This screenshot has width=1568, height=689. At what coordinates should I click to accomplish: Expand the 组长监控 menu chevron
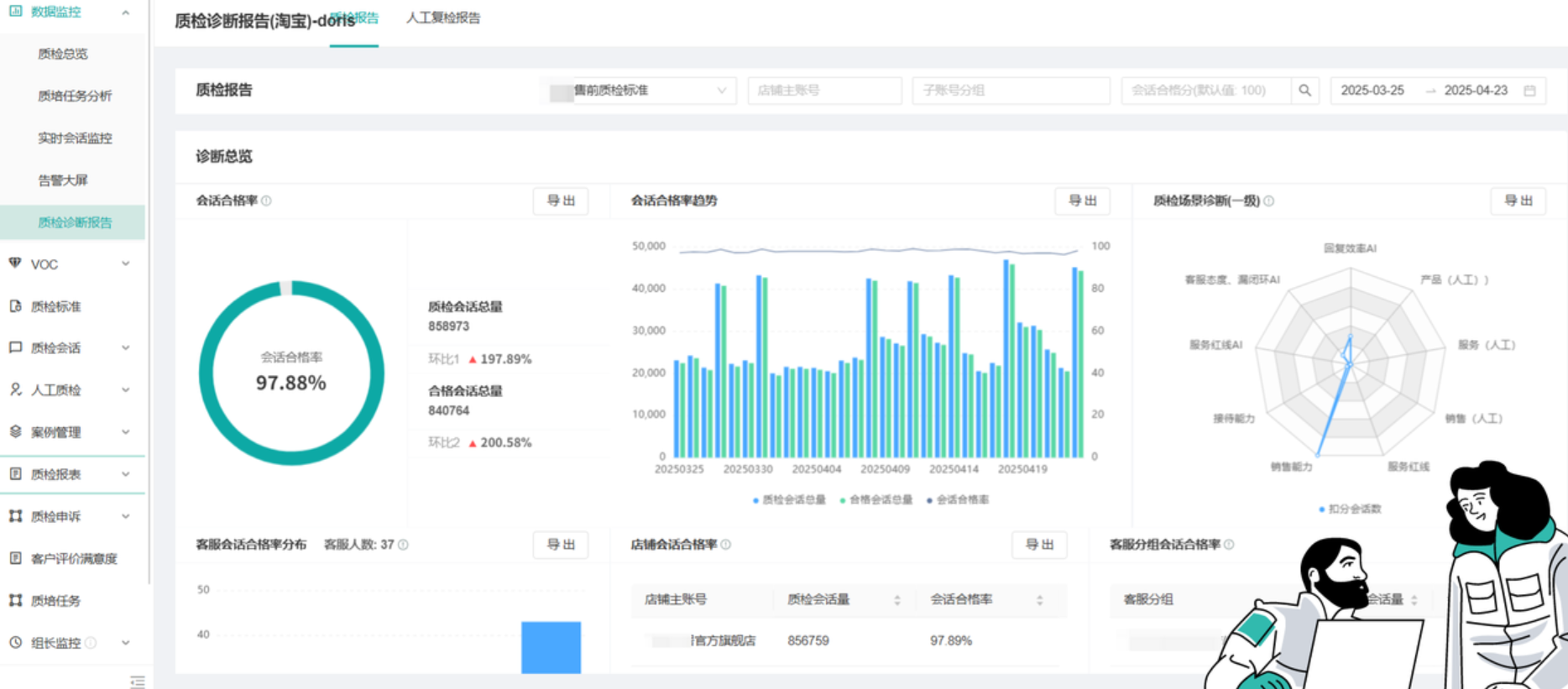[126, 643]
